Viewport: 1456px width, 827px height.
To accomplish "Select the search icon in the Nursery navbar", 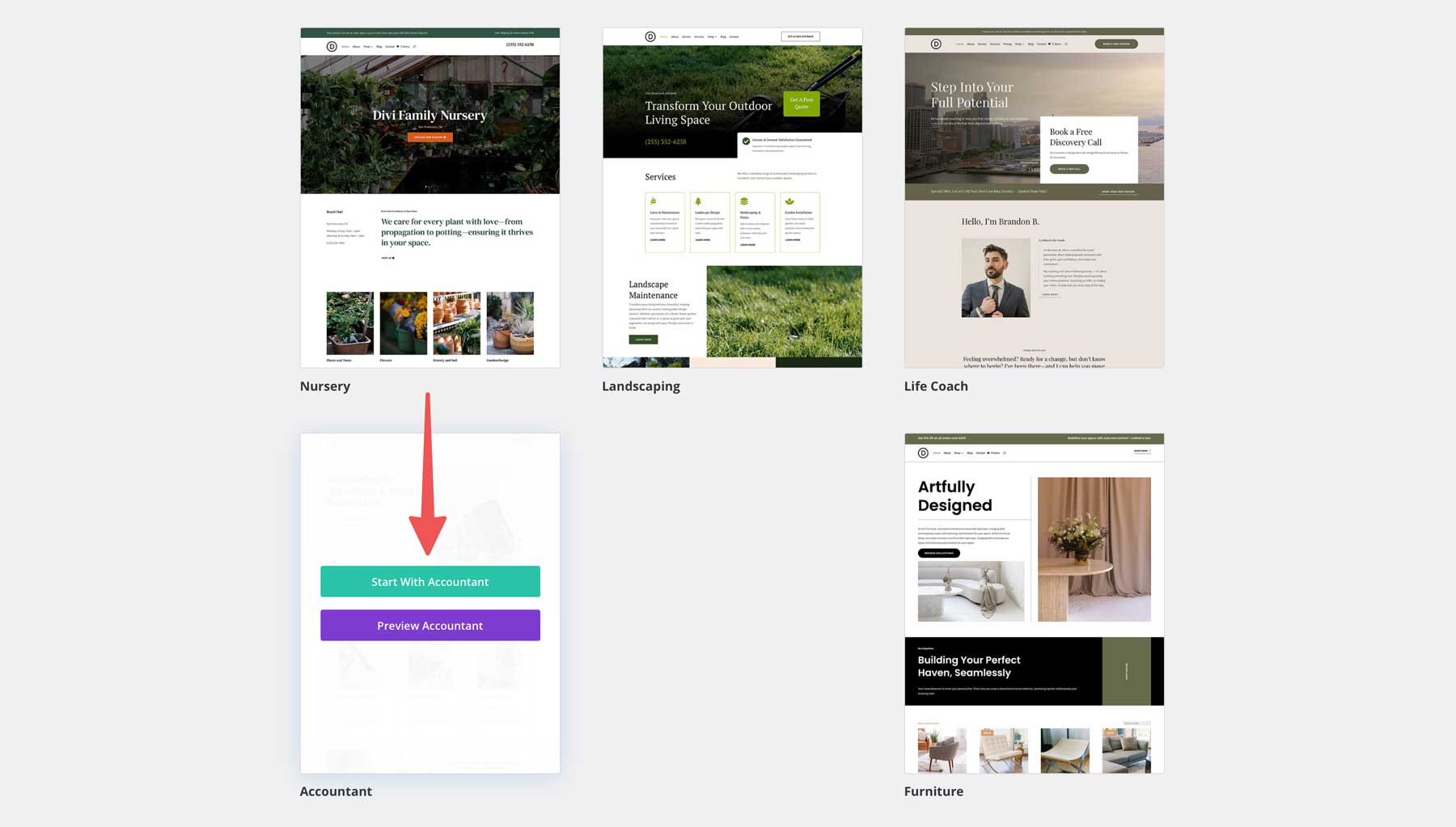I will [415, 46].
